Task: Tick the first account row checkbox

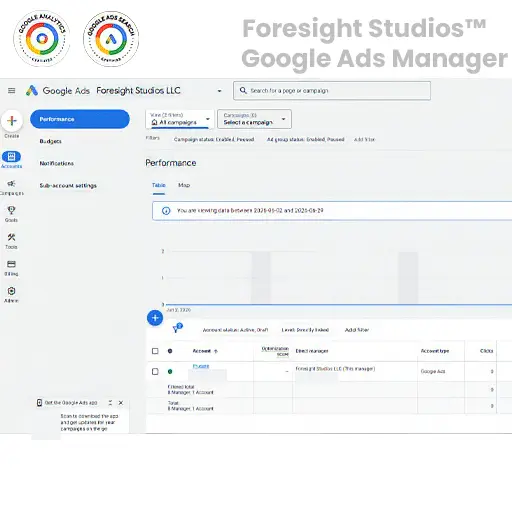Action: coord(155,371)
